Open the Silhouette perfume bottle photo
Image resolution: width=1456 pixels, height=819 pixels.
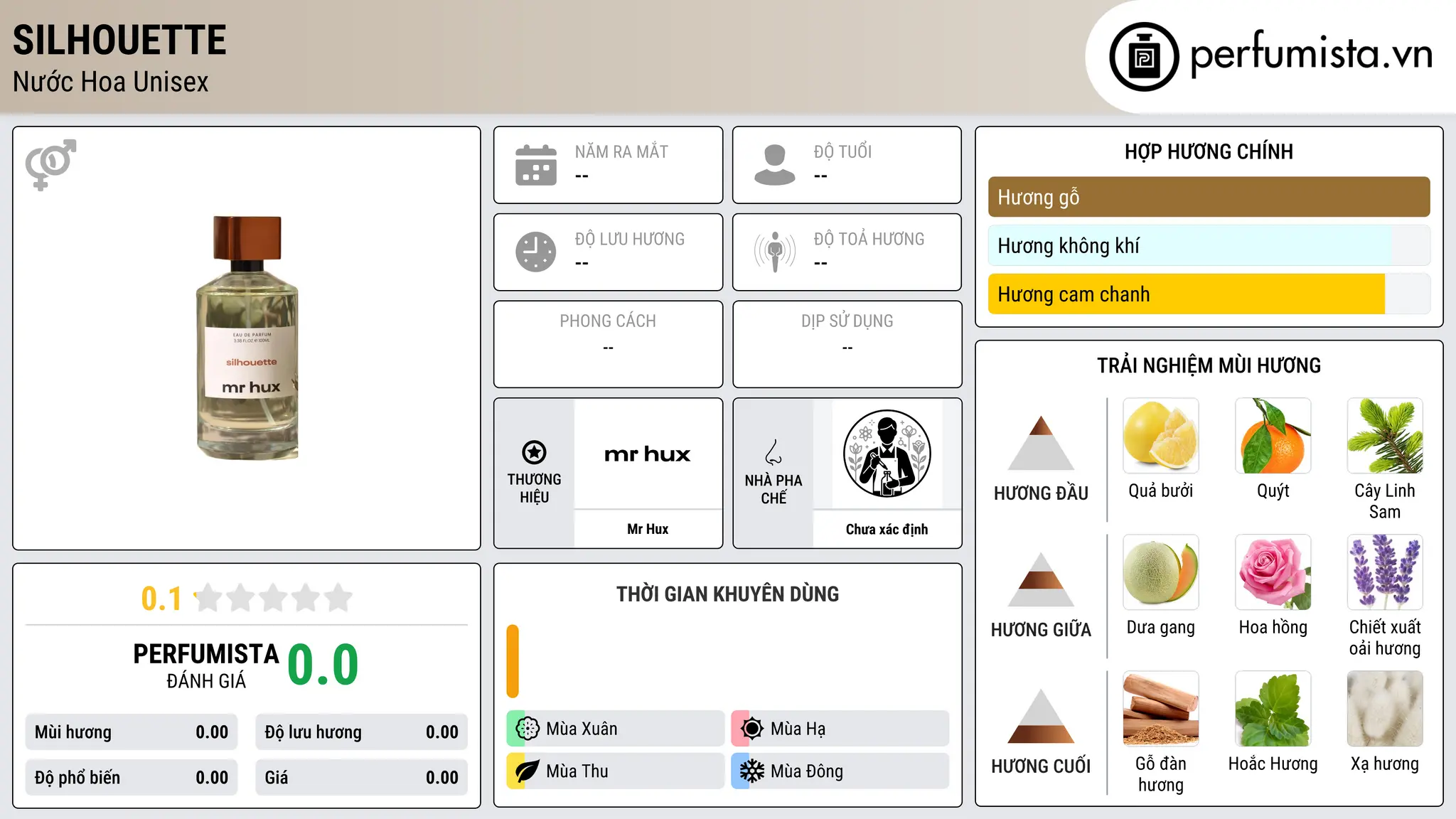coord(247,338)
